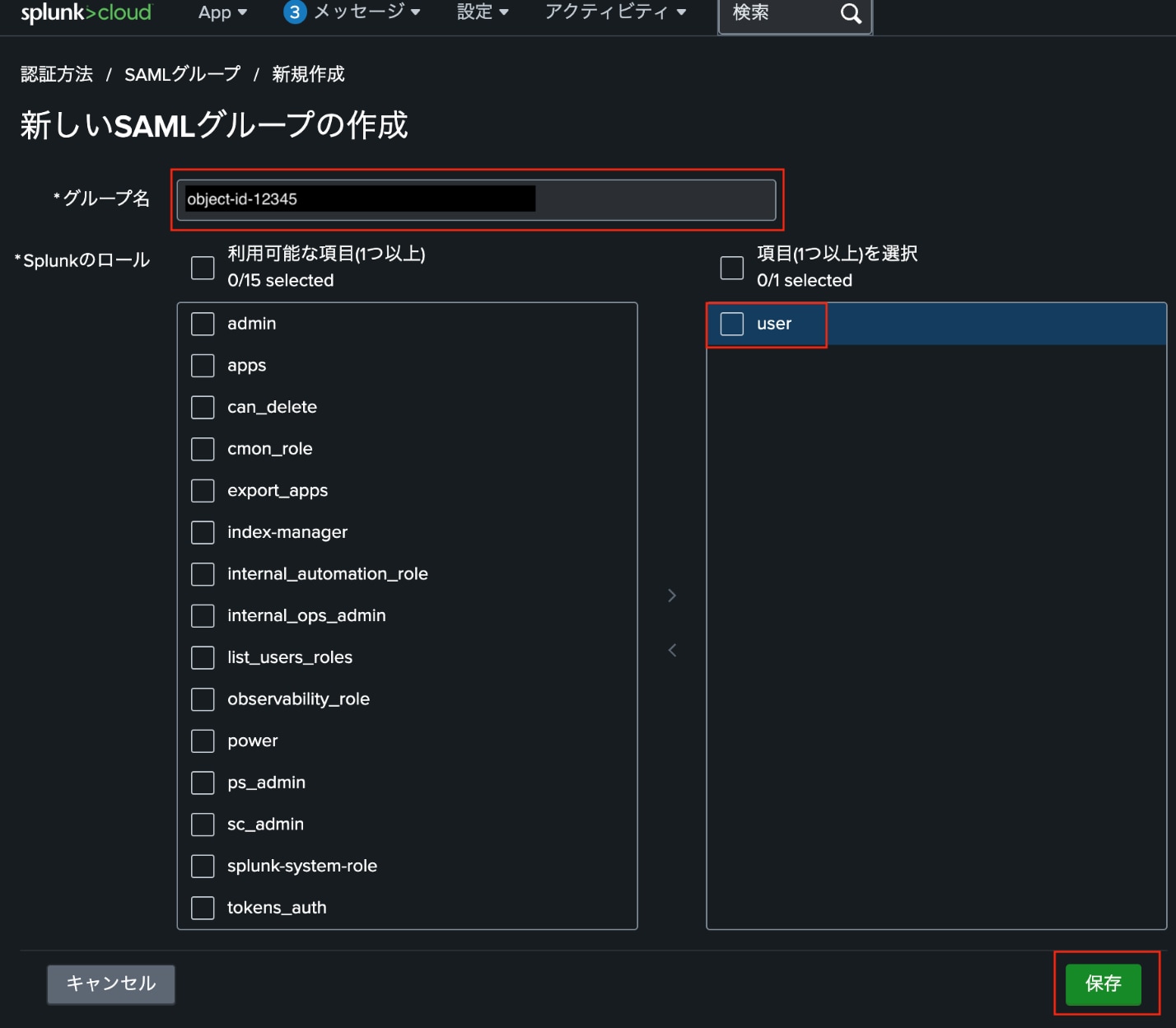Click the messages count badge showing 3
The image size is (1176, 1028).
coord(294,12)
